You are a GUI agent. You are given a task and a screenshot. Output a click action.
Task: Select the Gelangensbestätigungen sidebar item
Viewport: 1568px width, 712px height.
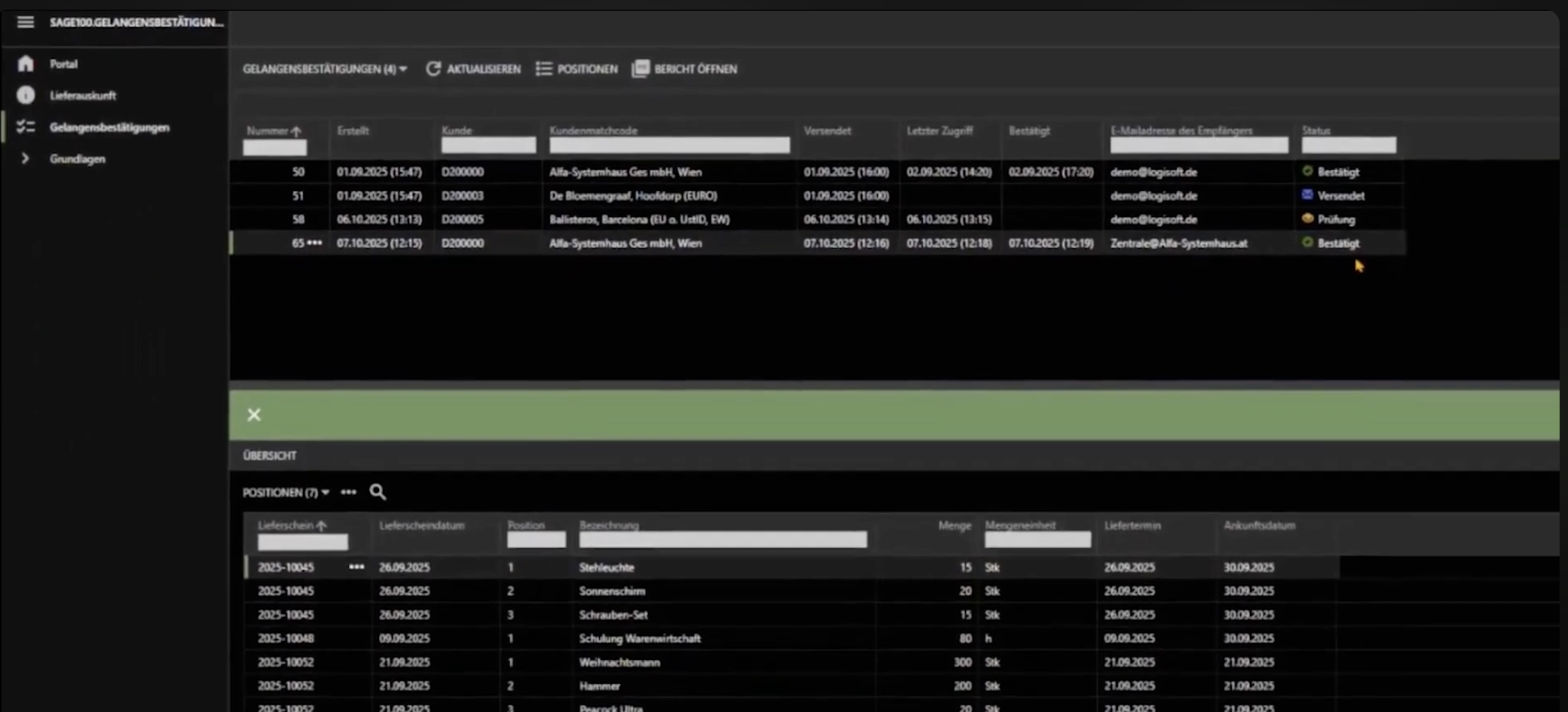[x=110, y=127]
